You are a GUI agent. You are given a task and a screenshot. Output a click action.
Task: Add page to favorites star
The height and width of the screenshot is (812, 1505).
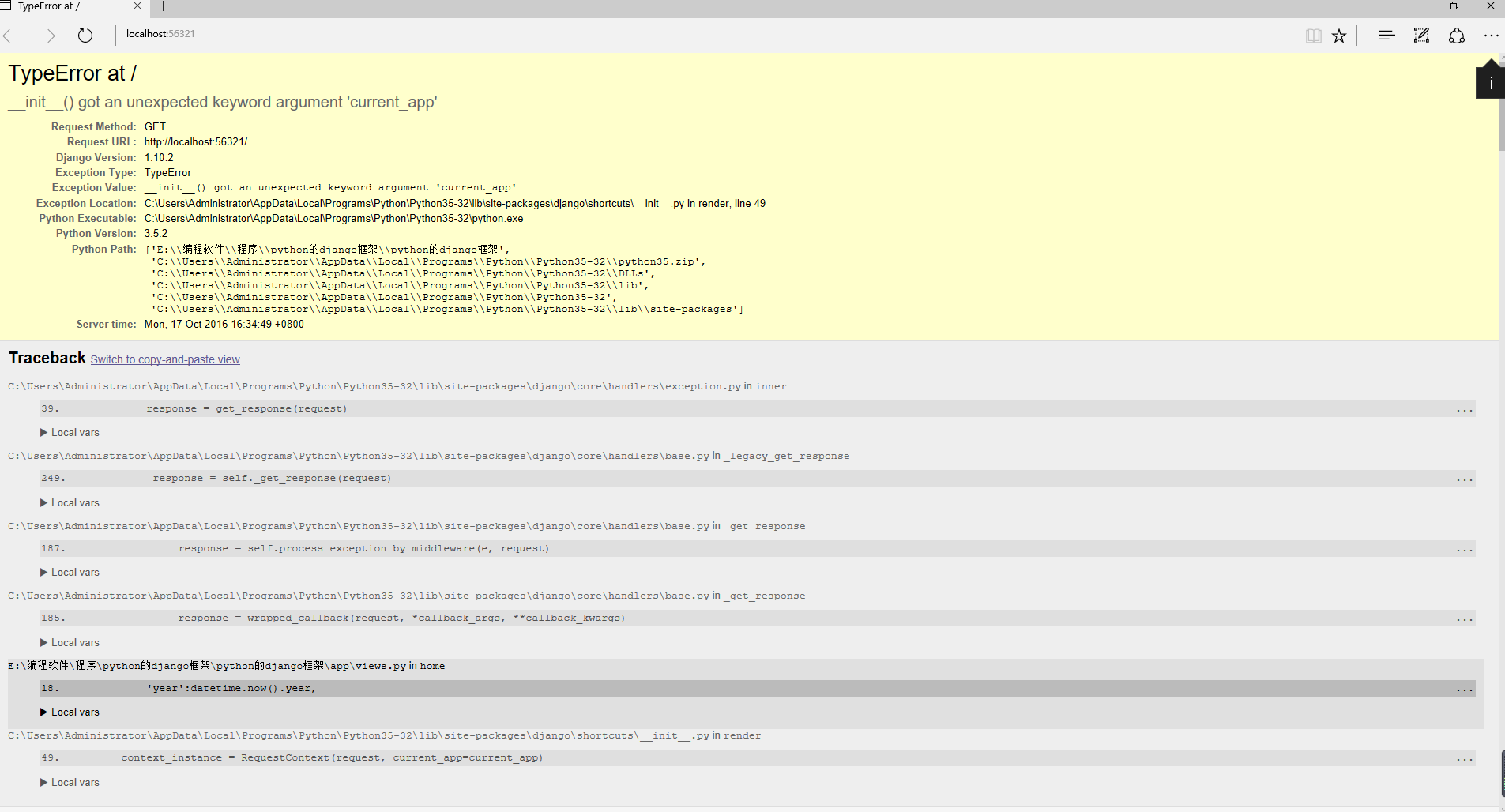click(x=1339, y=36)
